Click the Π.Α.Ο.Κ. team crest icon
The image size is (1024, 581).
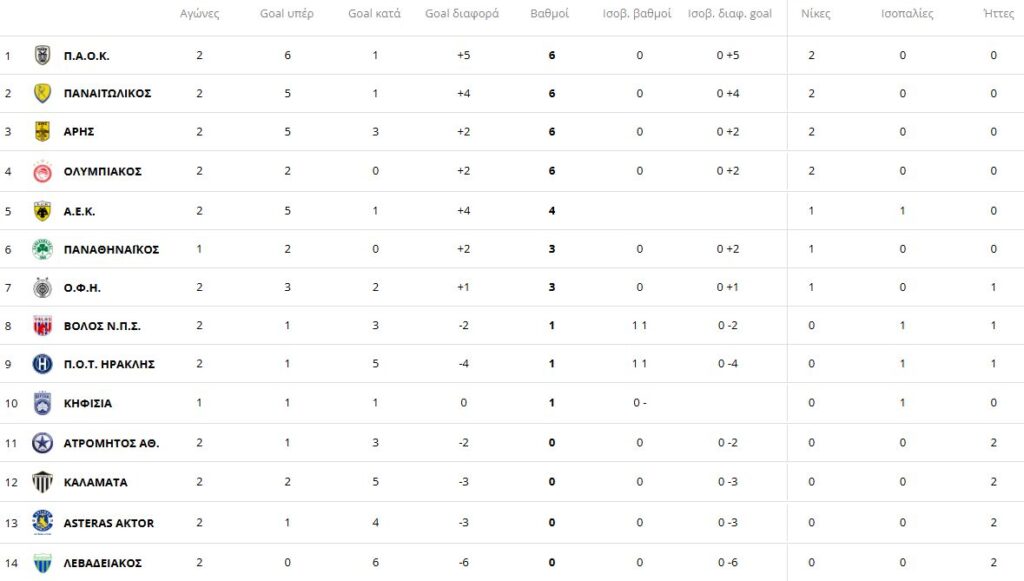click(x=42, y=55)
